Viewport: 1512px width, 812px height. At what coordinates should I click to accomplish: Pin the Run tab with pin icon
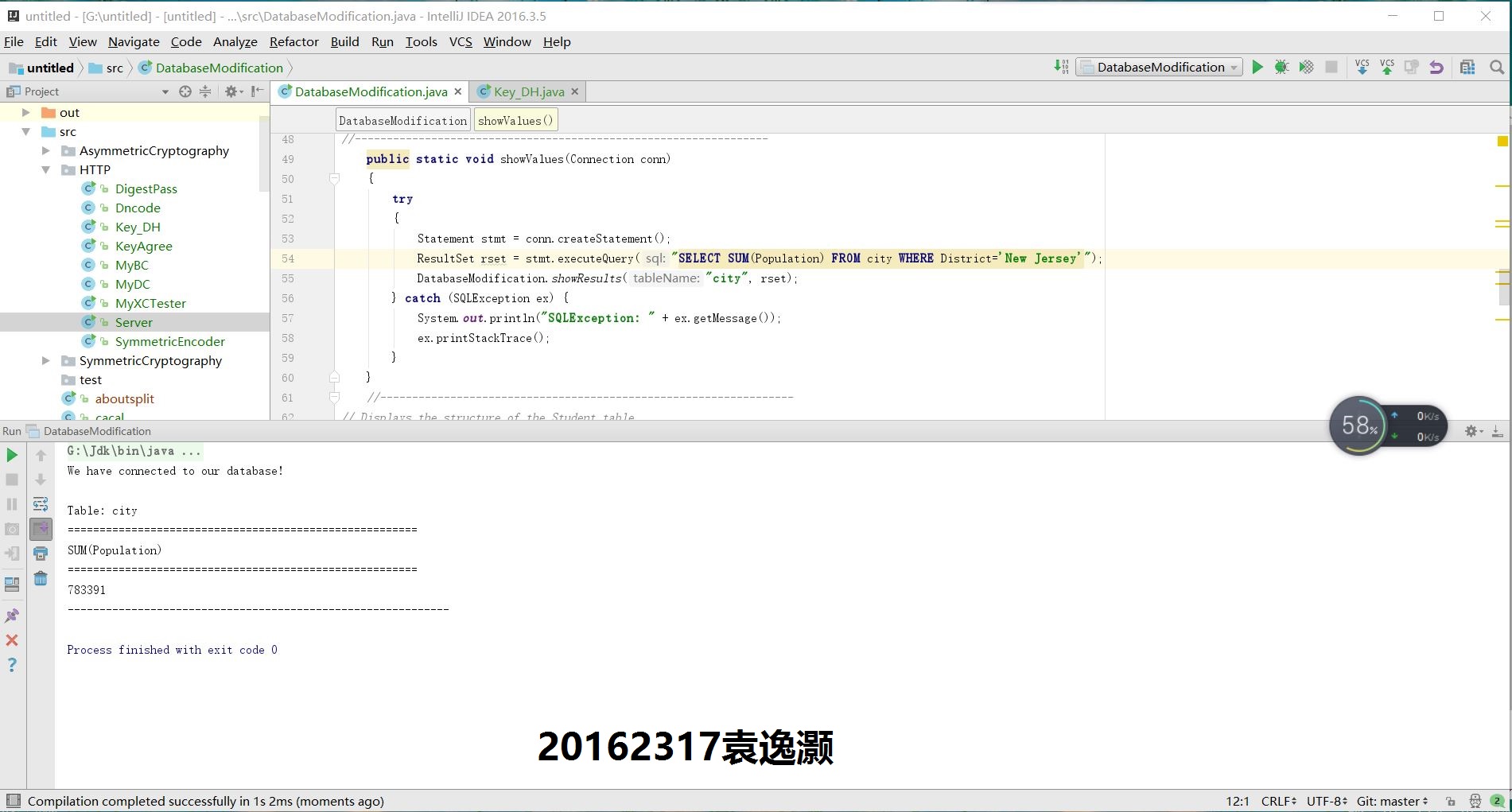[x=12, y=616]
